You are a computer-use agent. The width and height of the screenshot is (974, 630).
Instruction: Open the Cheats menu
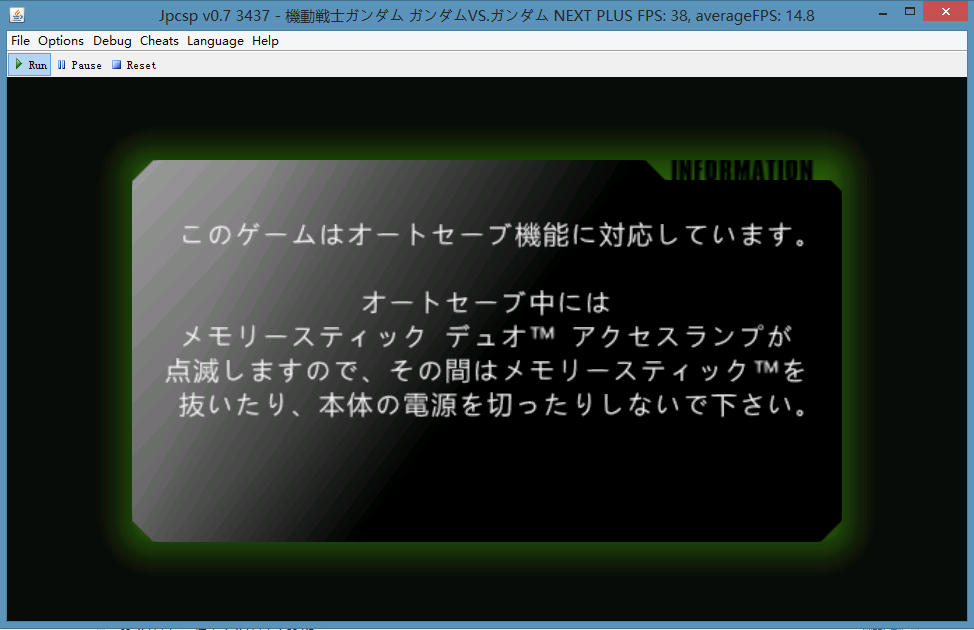tap(159, 41)
